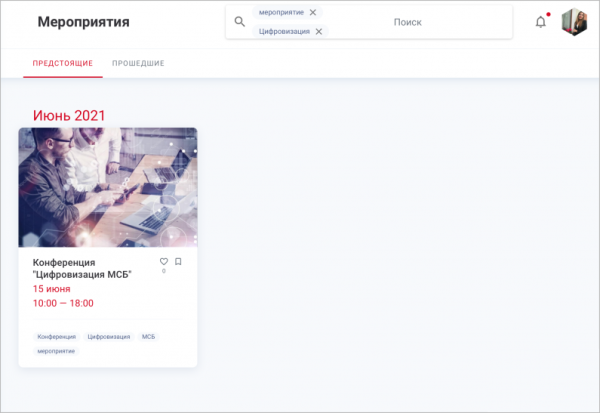Select the 'мероприятие' tag at card bottom
This screenshot has height=413, width=600.
(56, 351)
